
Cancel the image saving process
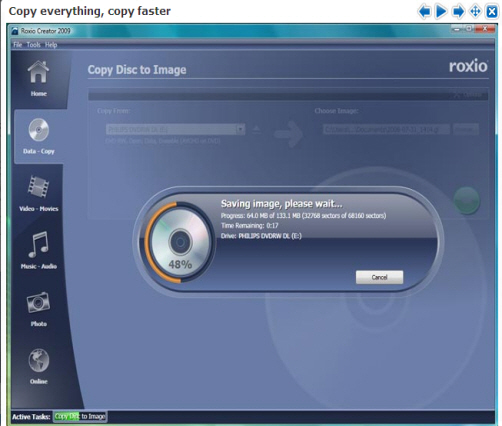point(379,277)
